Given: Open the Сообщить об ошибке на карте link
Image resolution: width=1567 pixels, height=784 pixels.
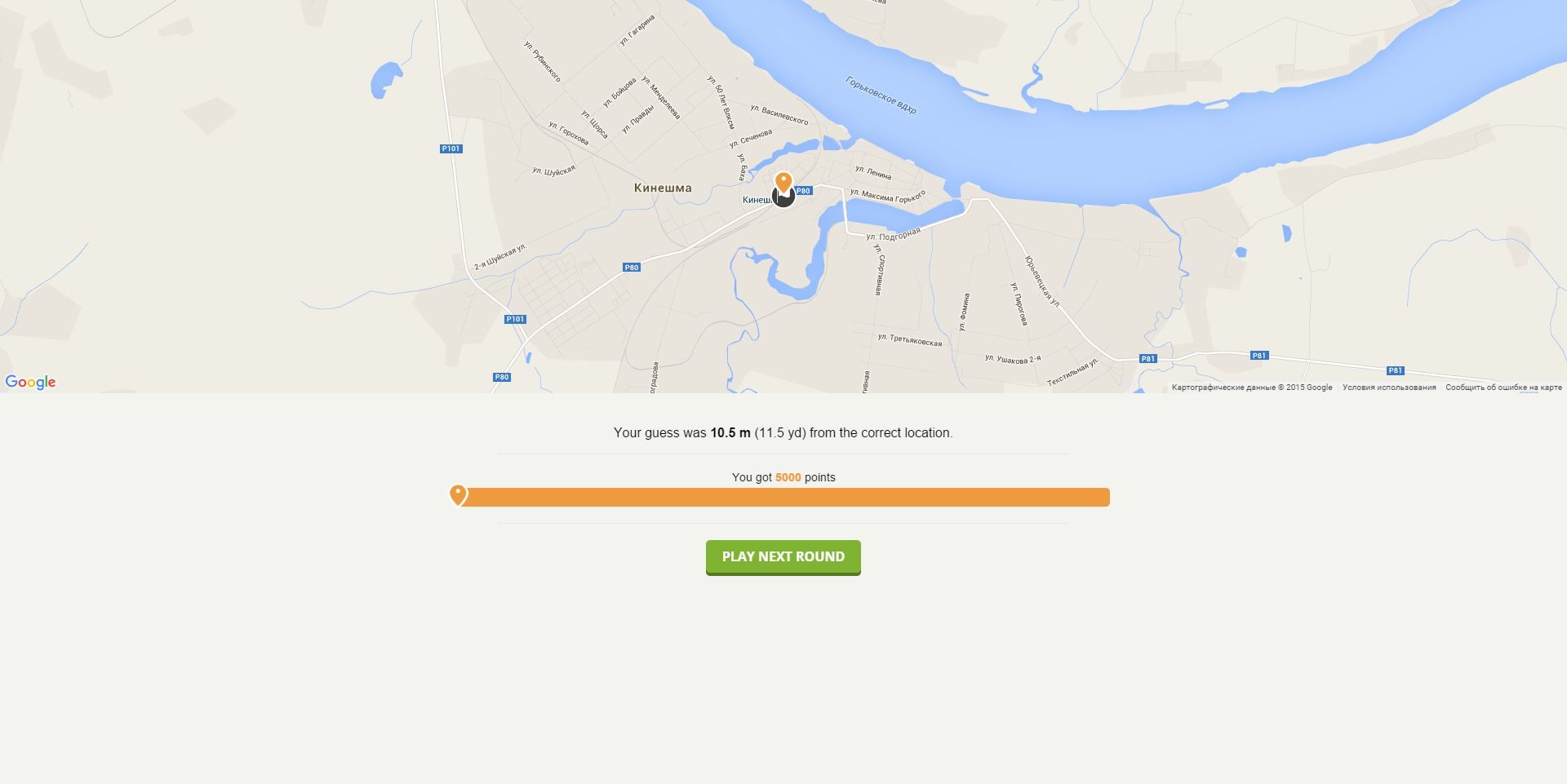Looking at the screenshot, I should [1503, 388].
